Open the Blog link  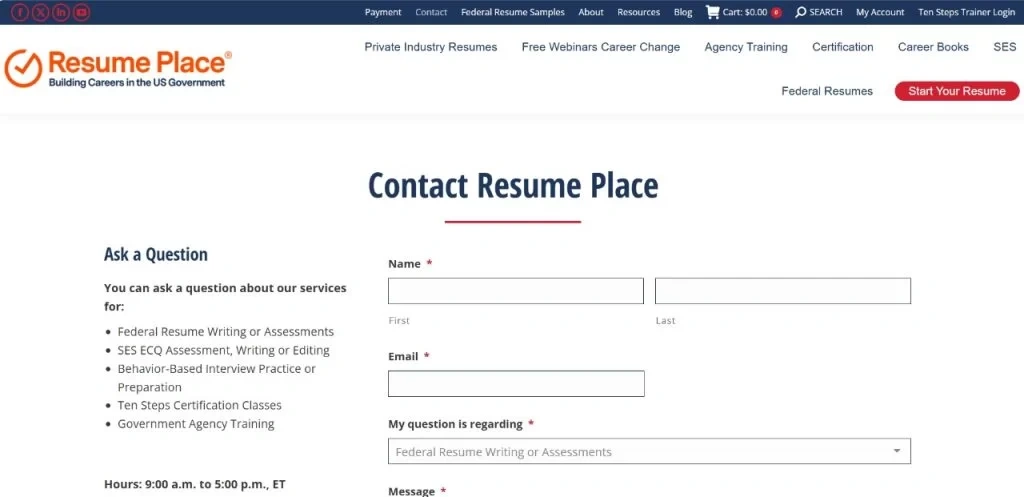point(683,12)
